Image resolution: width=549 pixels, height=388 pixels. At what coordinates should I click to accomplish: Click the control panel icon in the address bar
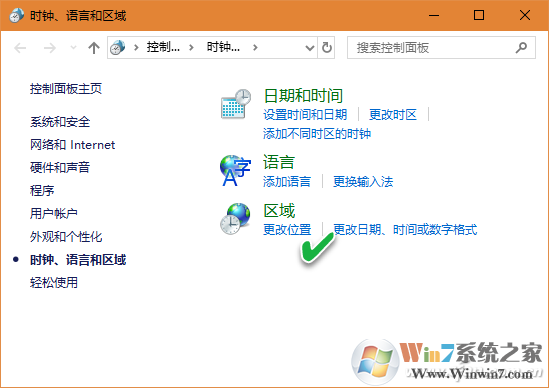click(x=118, y=47)
